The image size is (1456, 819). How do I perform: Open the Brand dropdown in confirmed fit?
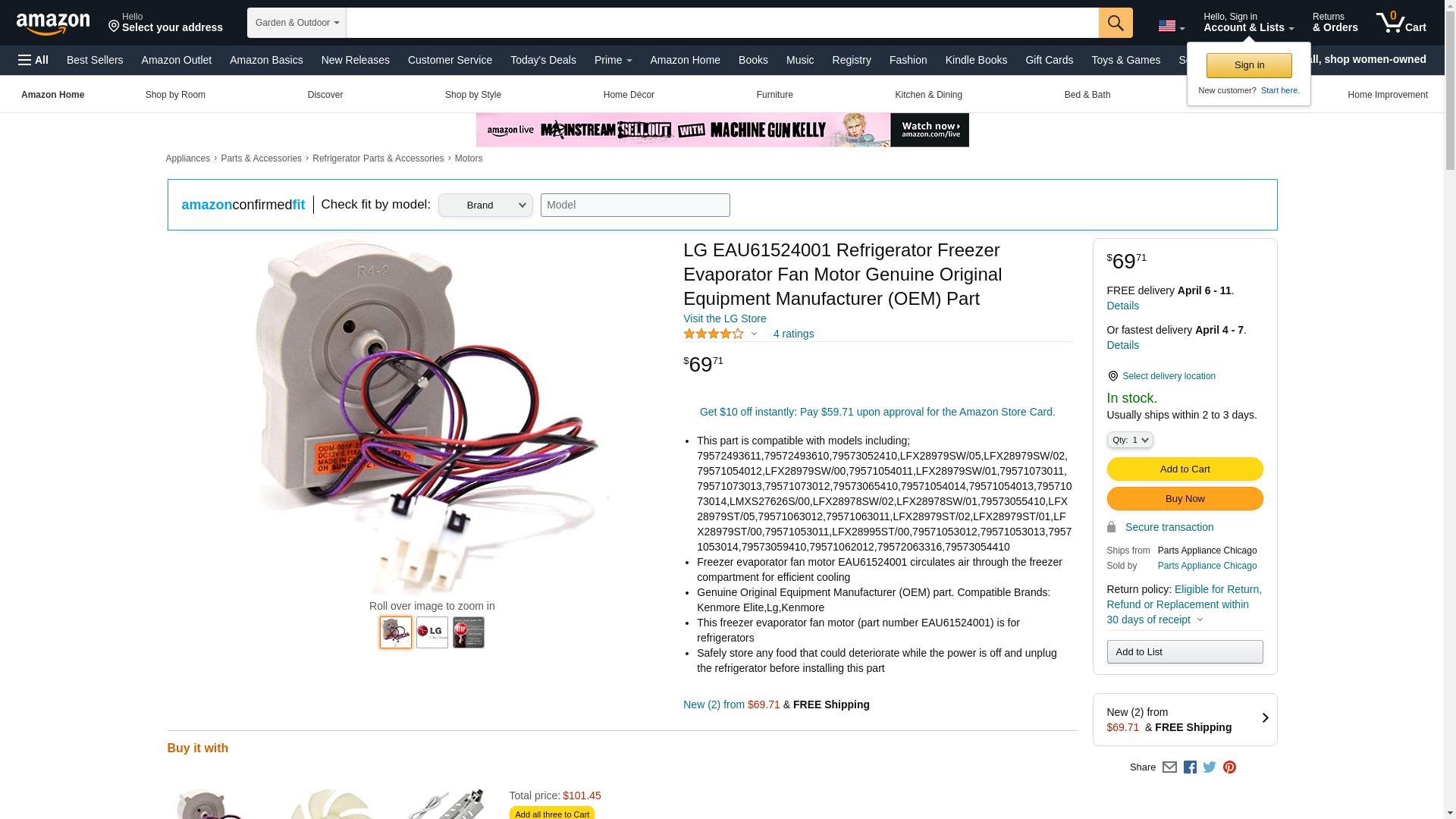485,206
